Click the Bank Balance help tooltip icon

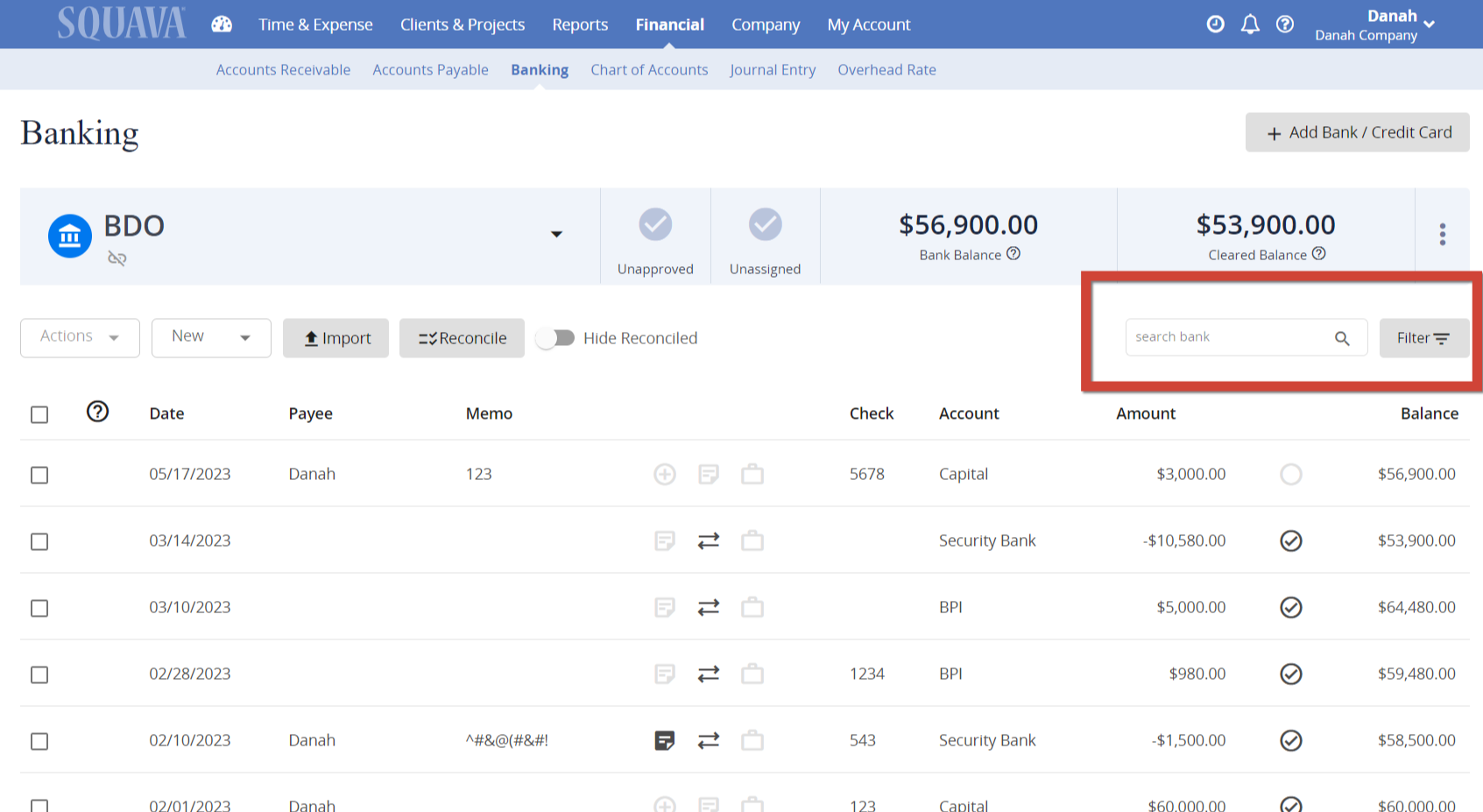point(1014,254)
